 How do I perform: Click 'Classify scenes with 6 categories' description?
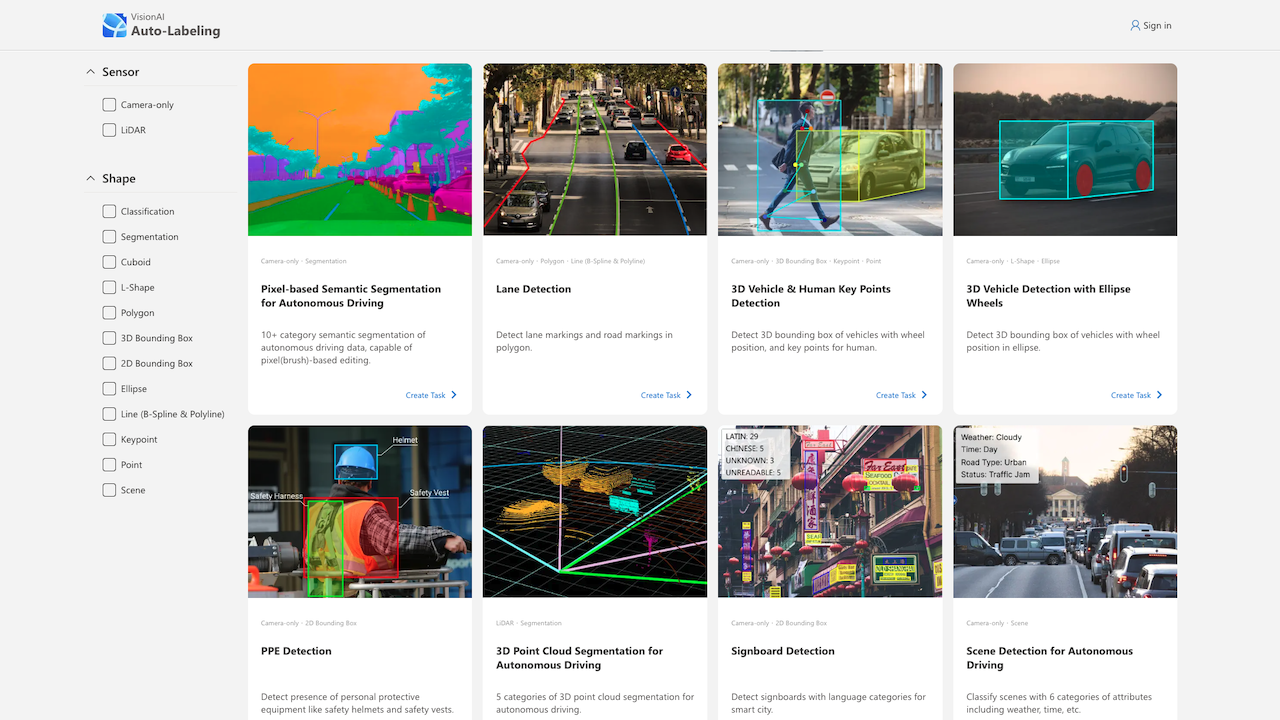(x=1059, y=703)
